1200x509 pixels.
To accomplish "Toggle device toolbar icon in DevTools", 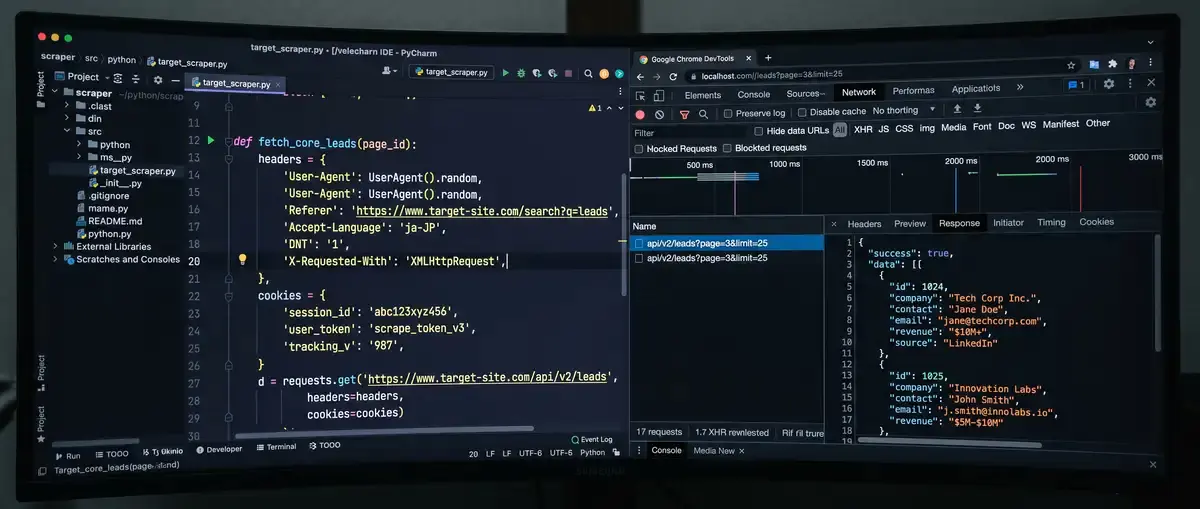I will point(659,96).
